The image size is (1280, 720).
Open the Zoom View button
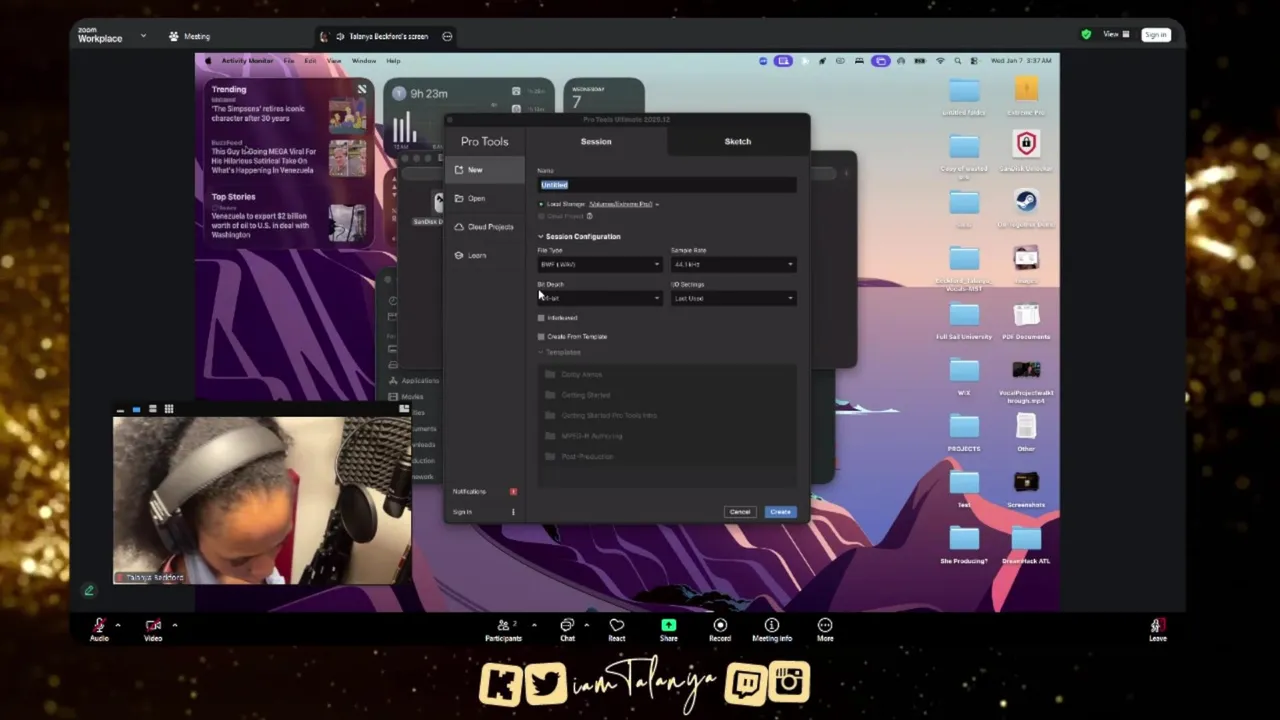pos(1116,35)
